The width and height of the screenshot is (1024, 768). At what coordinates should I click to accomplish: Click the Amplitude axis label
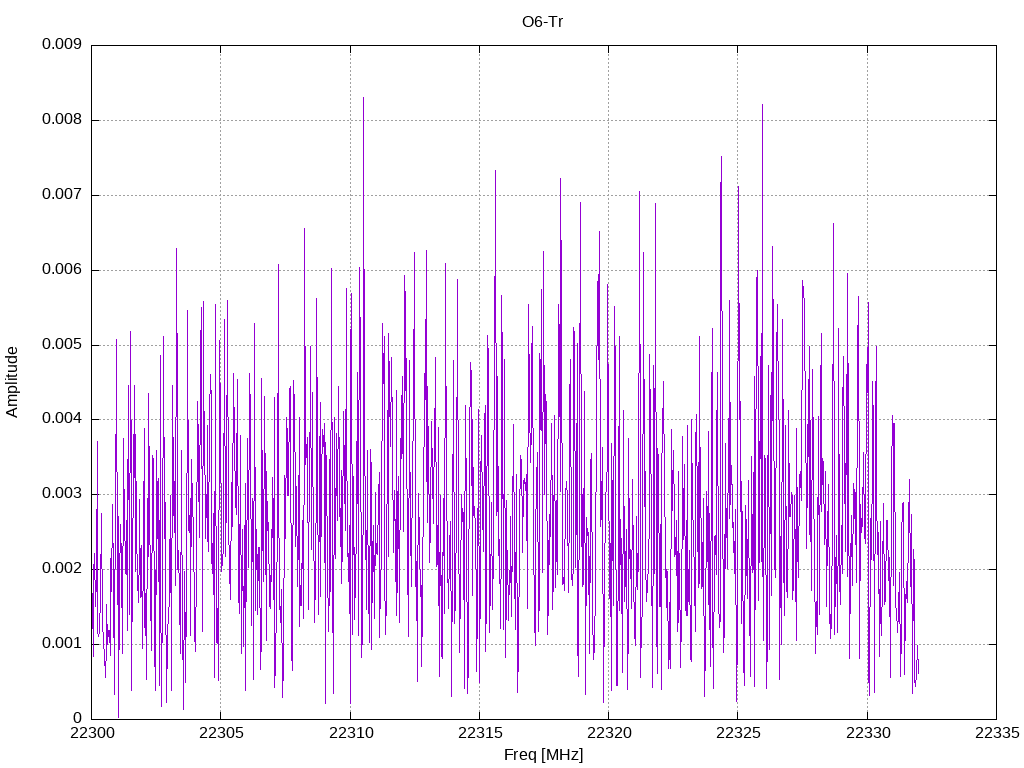12,382
